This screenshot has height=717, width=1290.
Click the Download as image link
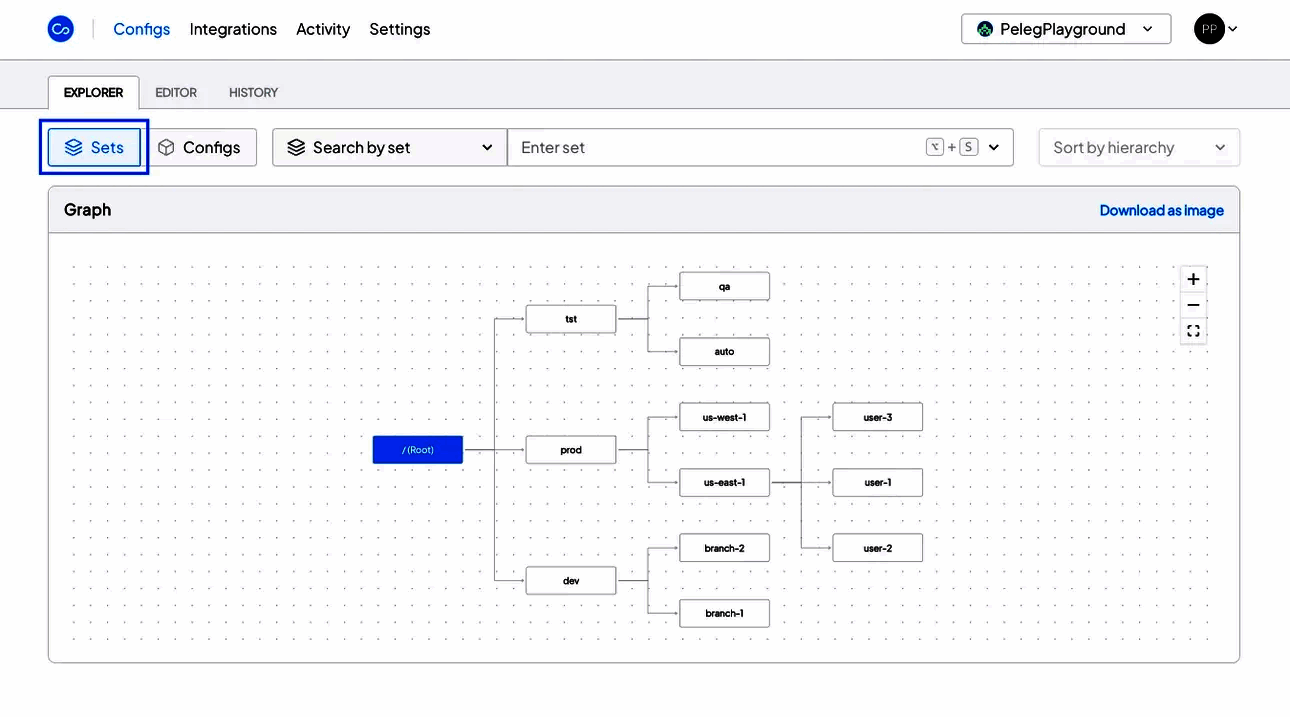[1161, 210]
